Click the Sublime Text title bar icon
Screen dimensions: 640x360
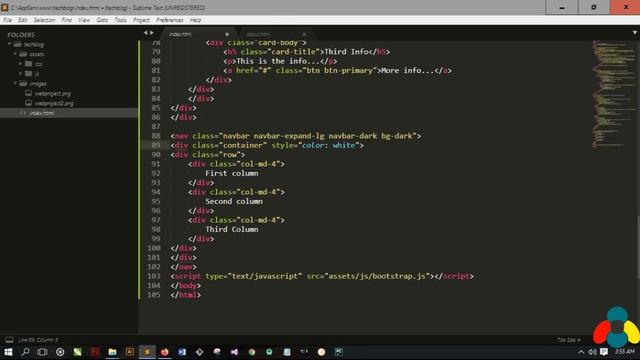[x=5, y=7]
